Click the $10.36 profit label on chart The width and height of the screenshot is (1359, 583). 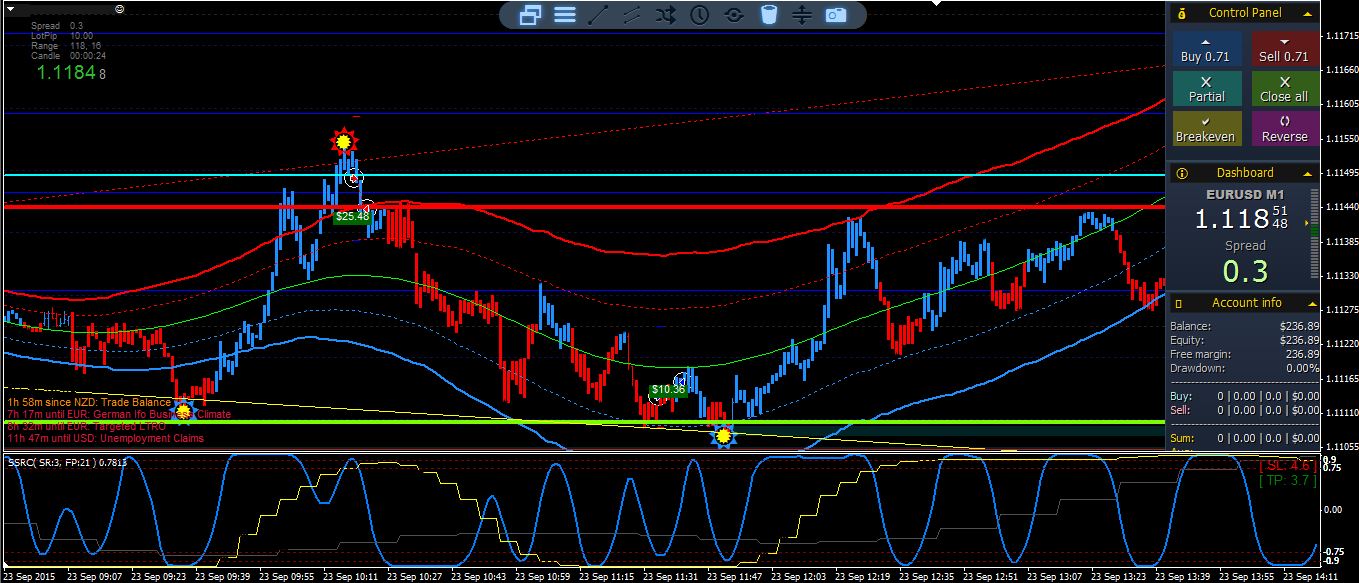[x=668, y=390]
